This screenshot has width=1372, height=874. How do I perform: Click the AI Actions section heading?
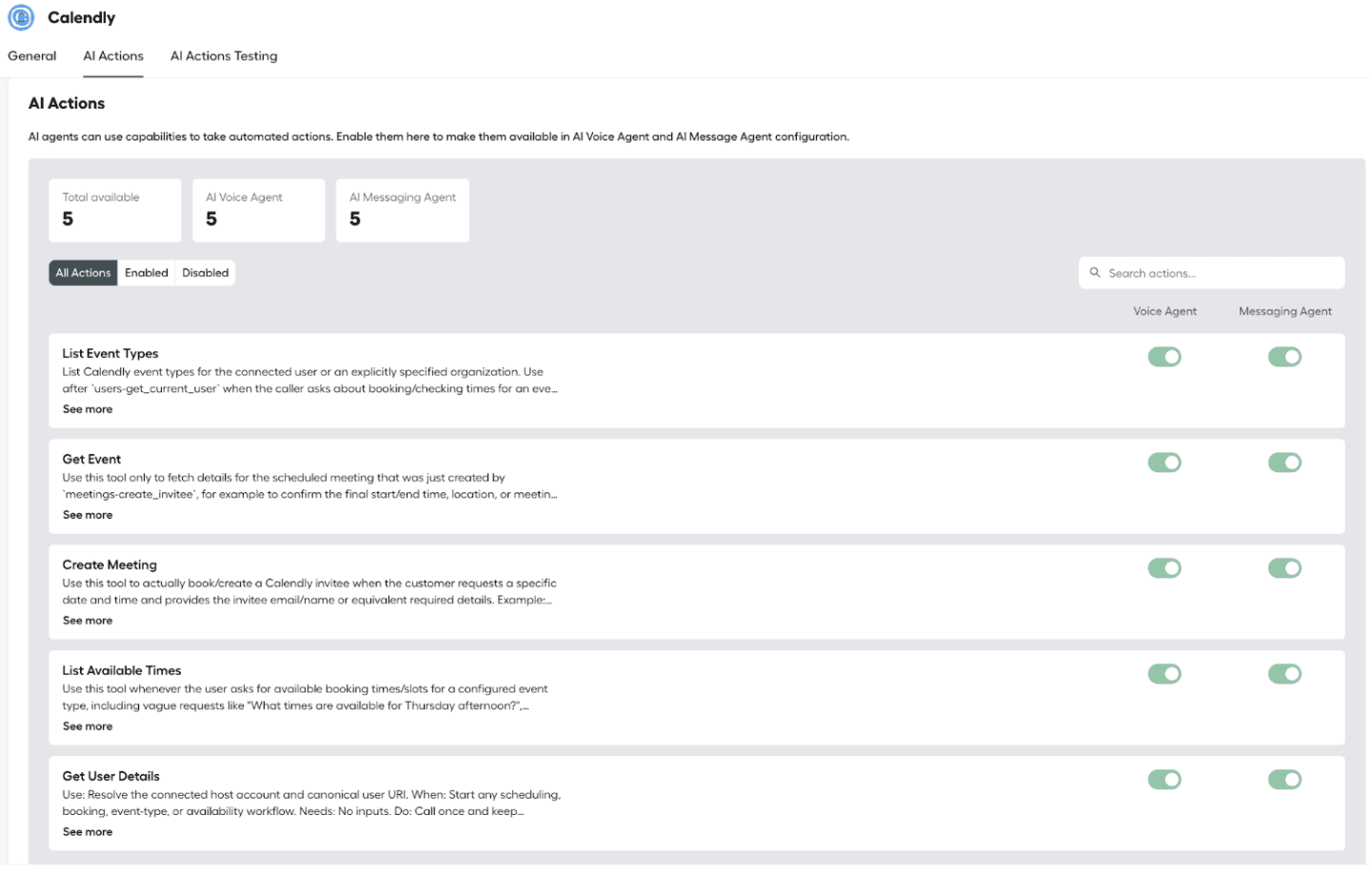pyautogui.click(x=67, y=103)
